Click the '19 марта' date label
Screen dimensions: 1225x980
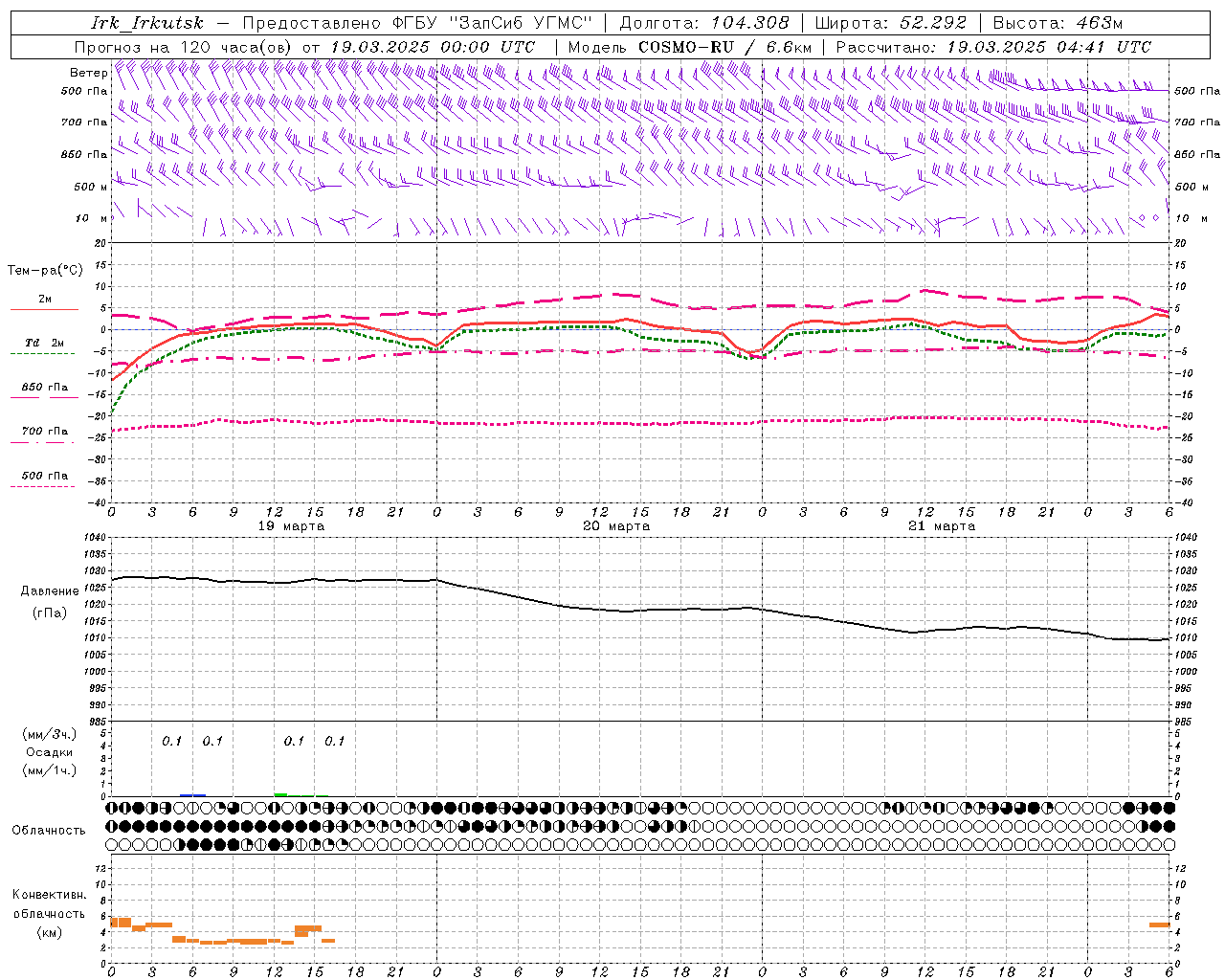[291, 526]
